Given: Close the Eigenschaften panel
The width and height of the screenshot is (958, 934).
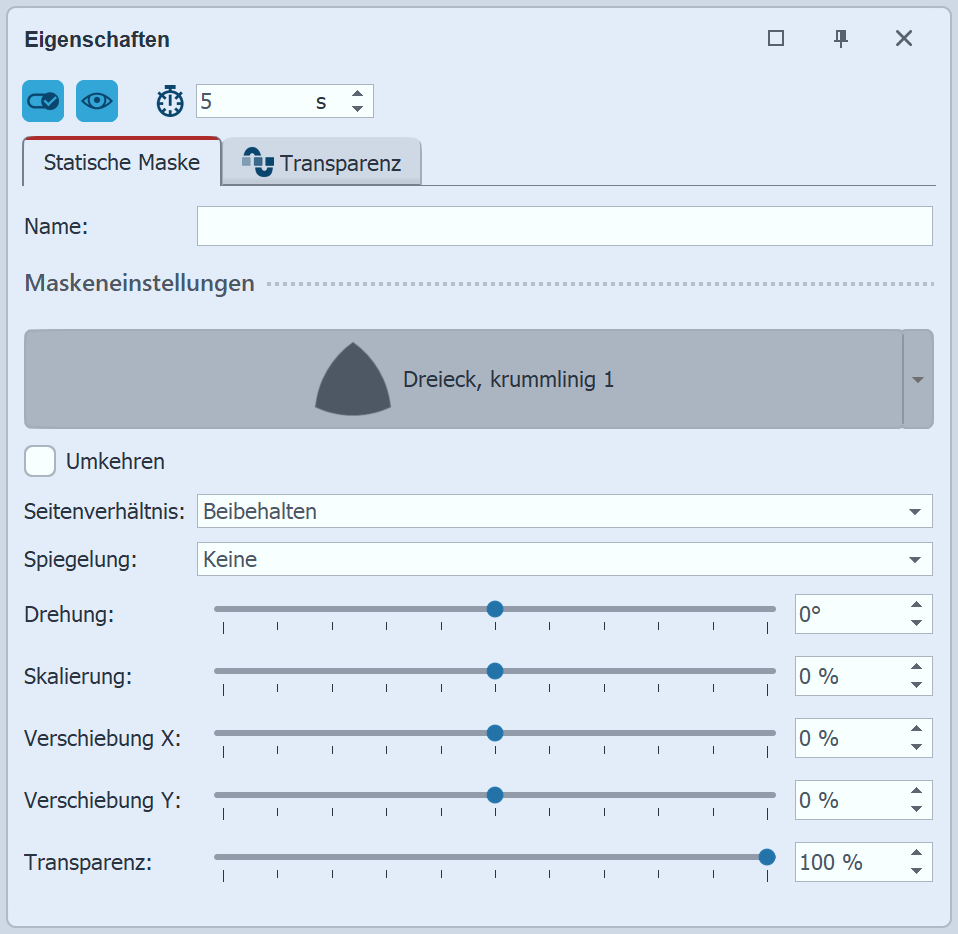Looking at the screenshot, I should [x=904, y=39].
